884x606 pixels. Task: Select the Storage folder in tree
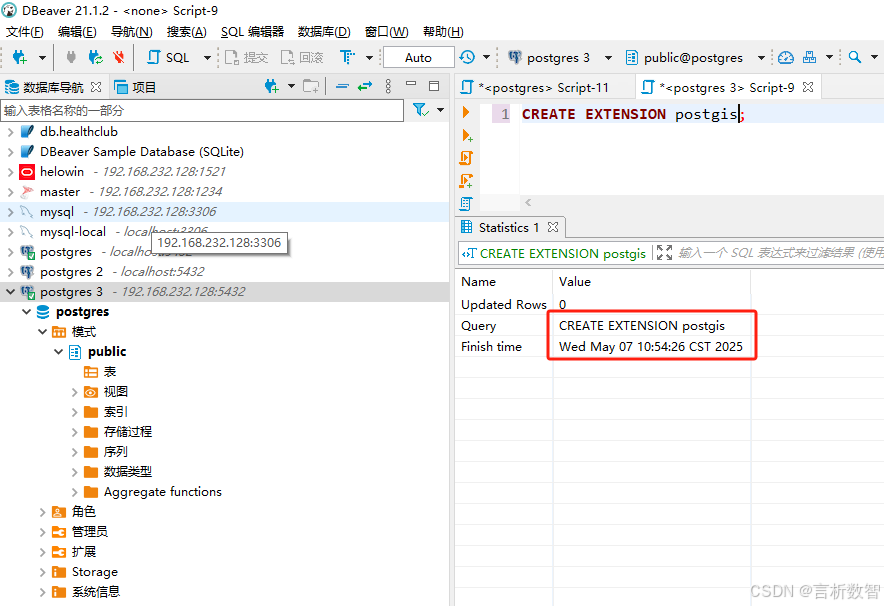click(x=85, y=572)
